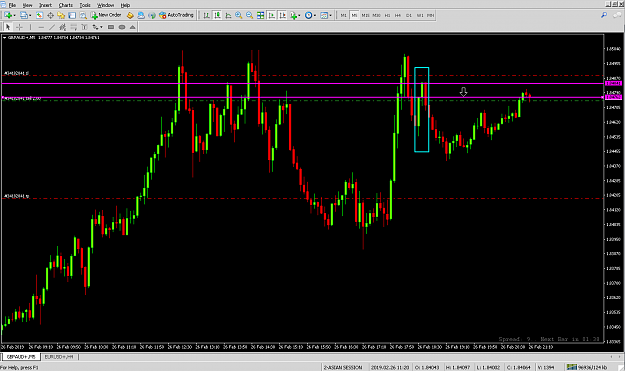Toggle chart Auto Scroll
625x371 pixels.
click(x=271, y=15)
